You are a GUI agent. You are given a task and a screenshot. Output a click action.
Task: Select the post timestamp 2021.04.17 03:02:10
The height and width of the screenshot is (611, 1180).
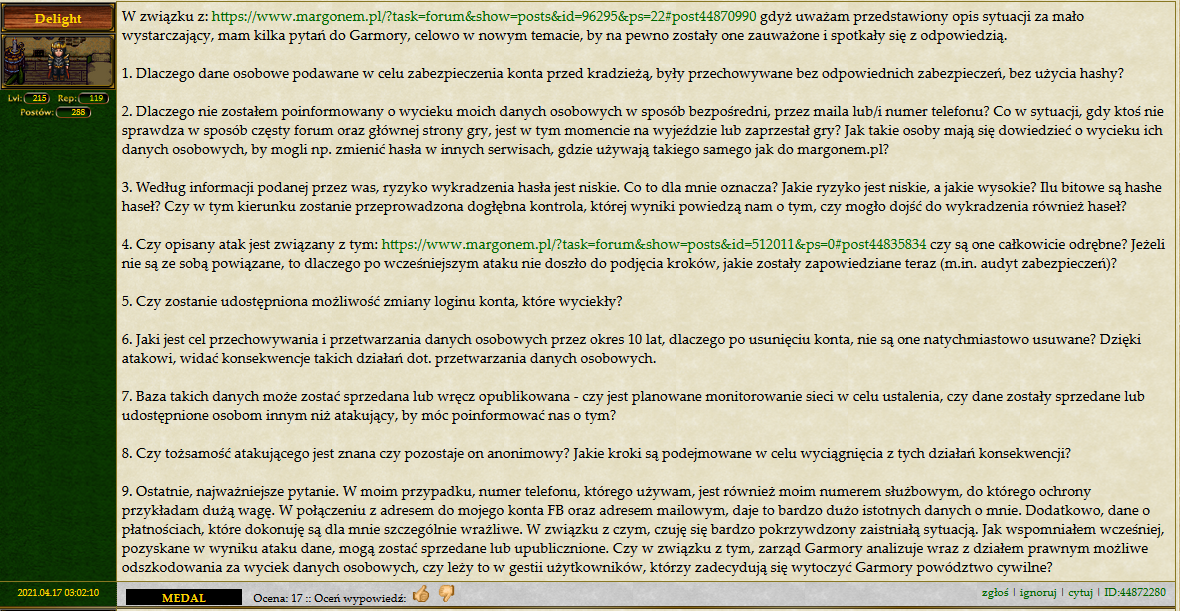59,592
